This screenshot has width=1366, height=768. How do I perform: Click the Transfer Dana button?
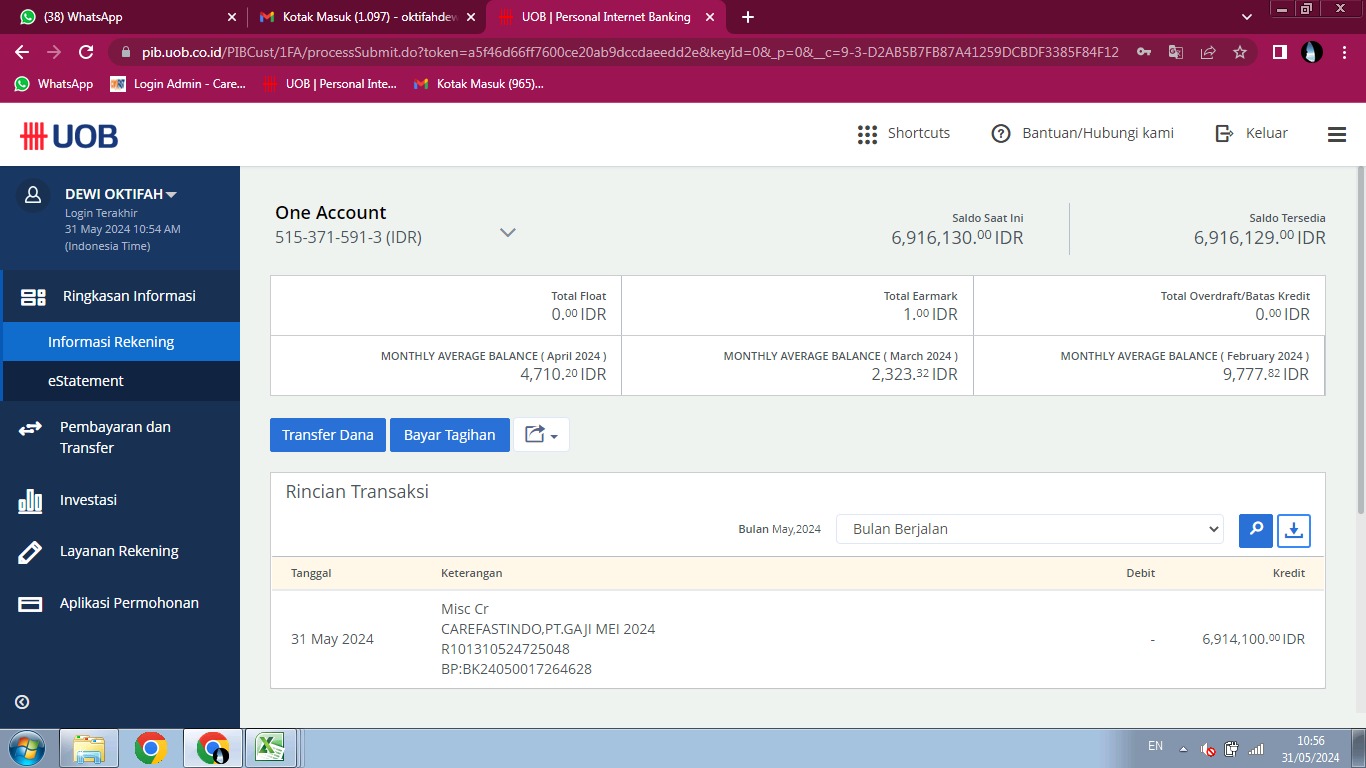328,435
